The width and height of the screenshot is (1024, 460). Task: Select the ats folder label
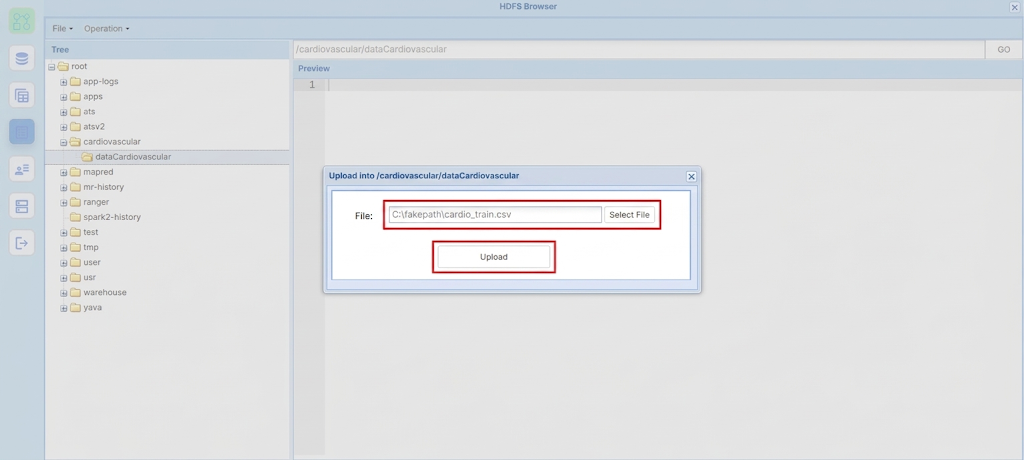click(x=89, y=111)
